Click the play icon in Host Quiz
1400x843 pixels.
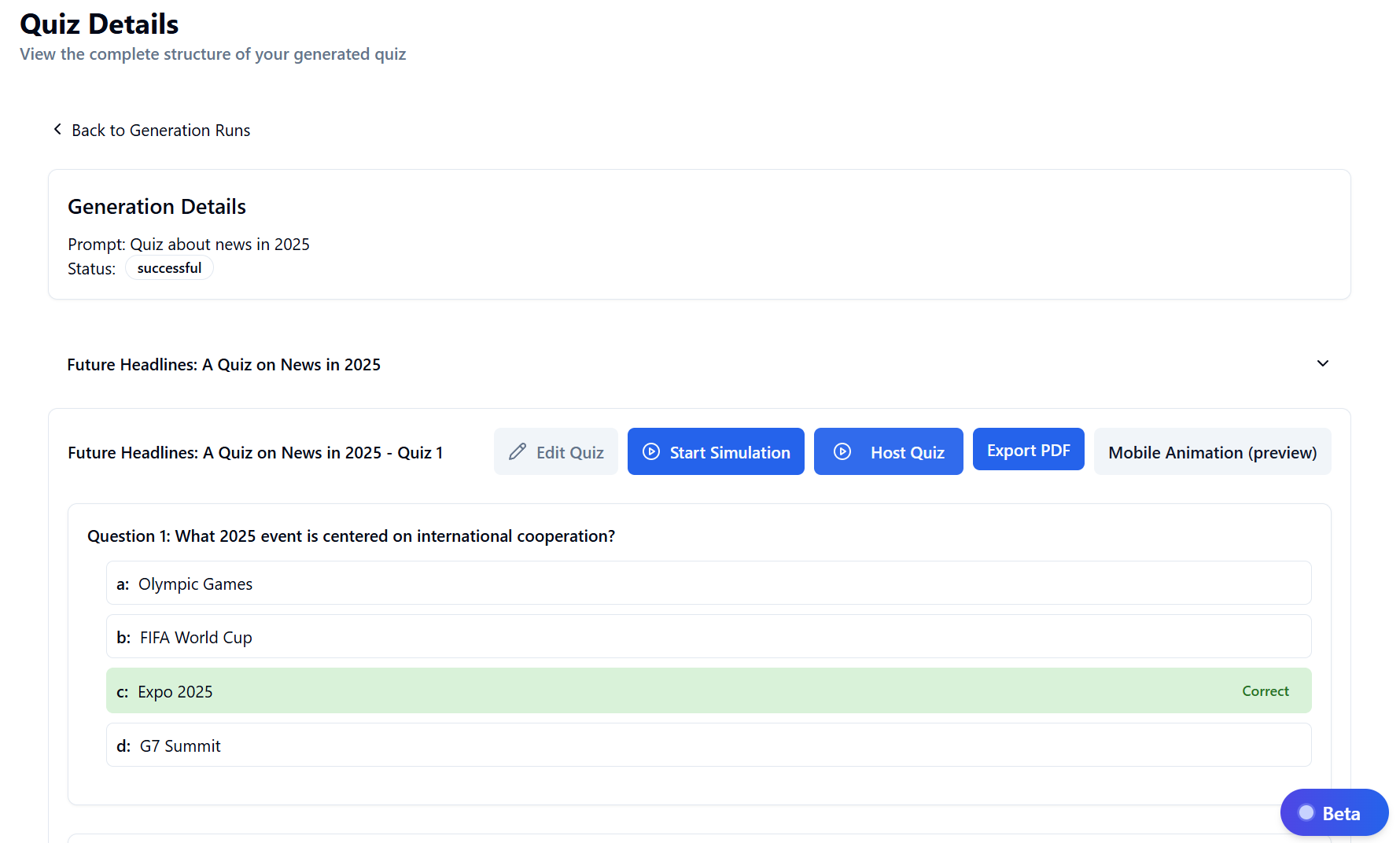click(842, 451)
